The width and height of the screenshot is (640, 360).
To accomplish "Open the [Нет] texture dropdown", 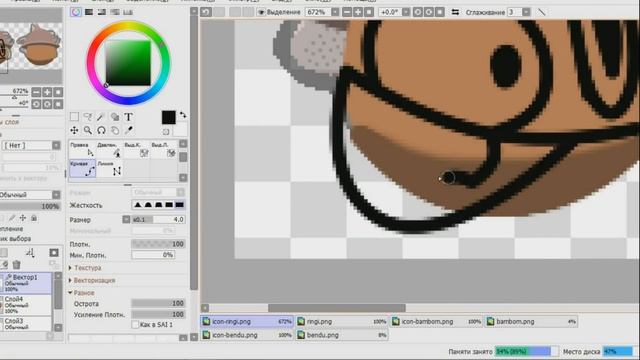I will pos(56,145).
